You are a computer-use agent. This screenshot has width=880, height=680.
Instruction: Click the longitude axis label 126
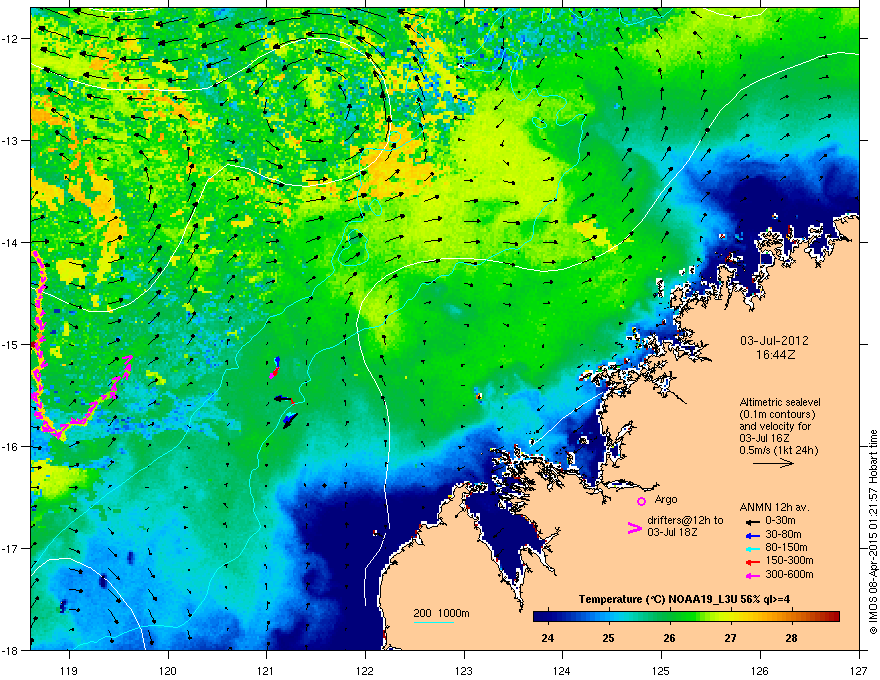click(x=760, y=670)
